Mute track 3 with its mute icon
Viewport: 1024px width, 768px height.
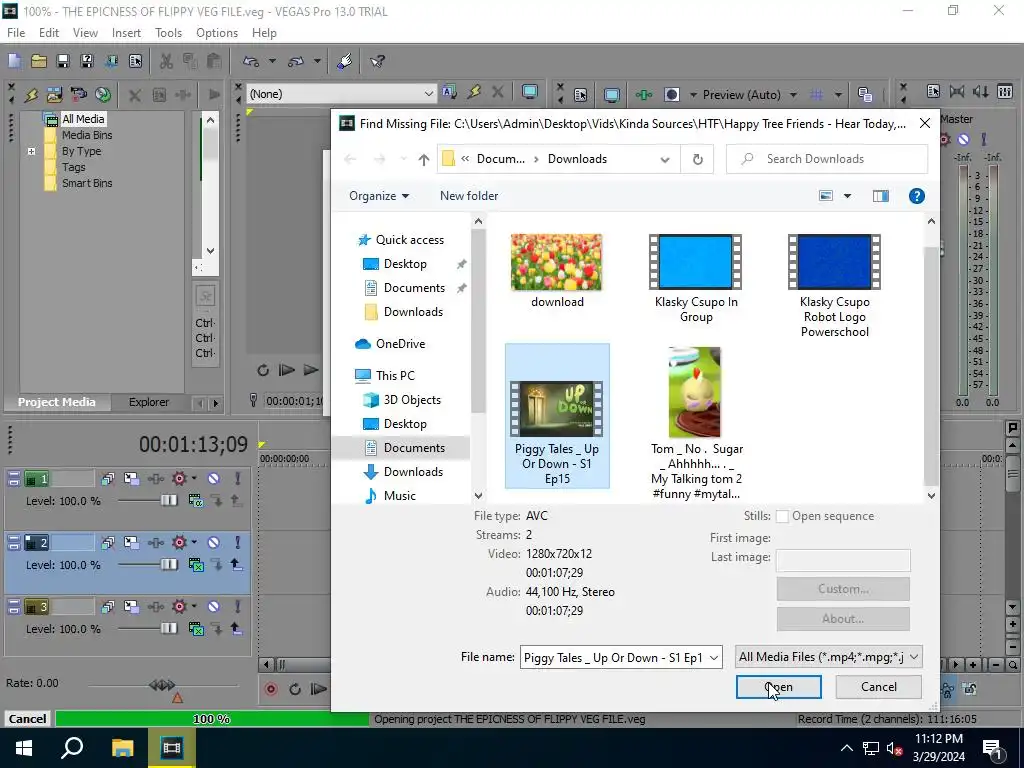(214, 607)
